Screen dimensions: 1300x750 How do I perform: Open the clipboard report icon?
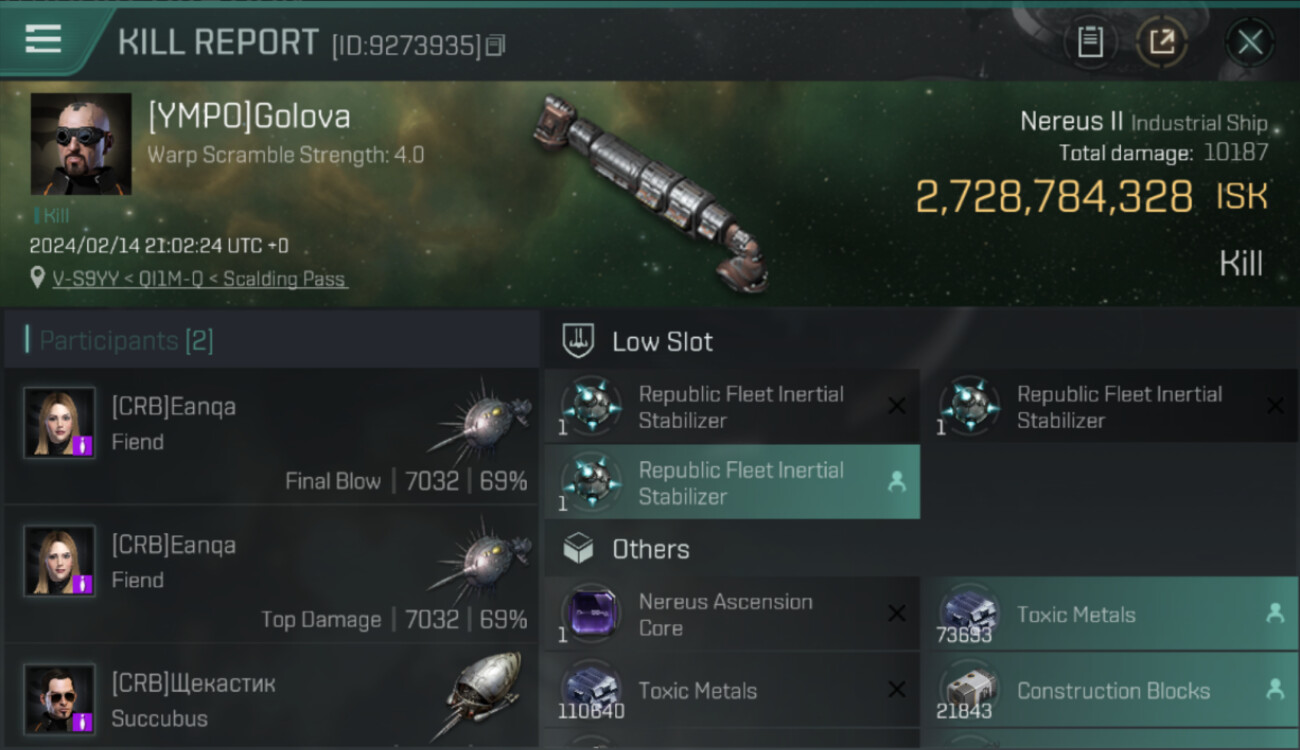click(1090, 42)
